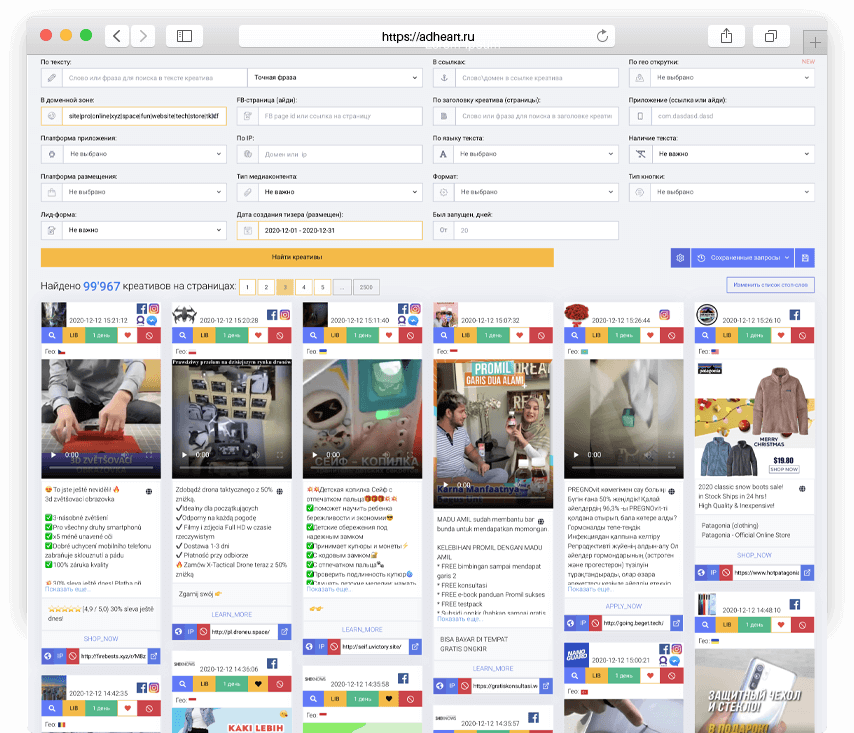Favorite the Czech 3D magnifier ad with heart
This screenshot has height=733, width=854.
point(127,337)
